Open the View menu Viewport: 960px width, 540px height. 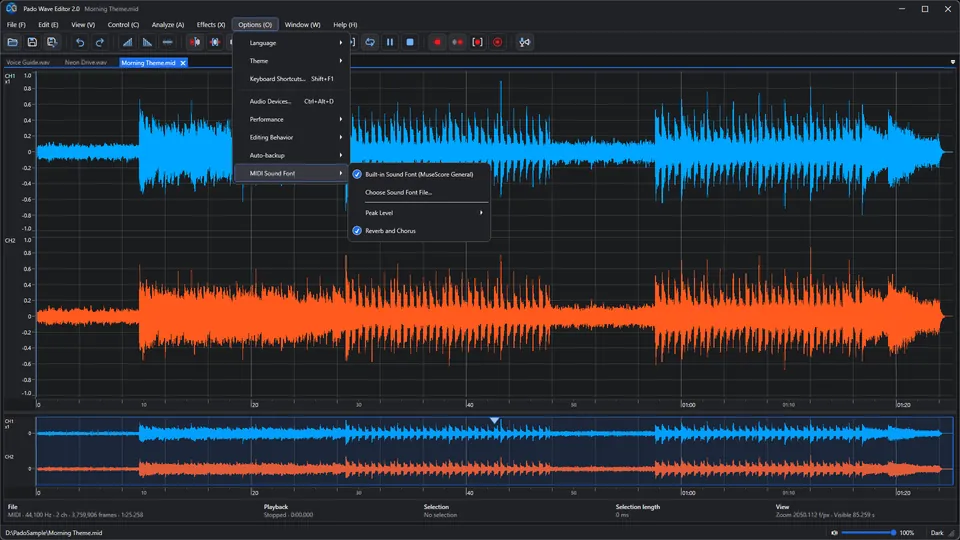click(83, 24)
